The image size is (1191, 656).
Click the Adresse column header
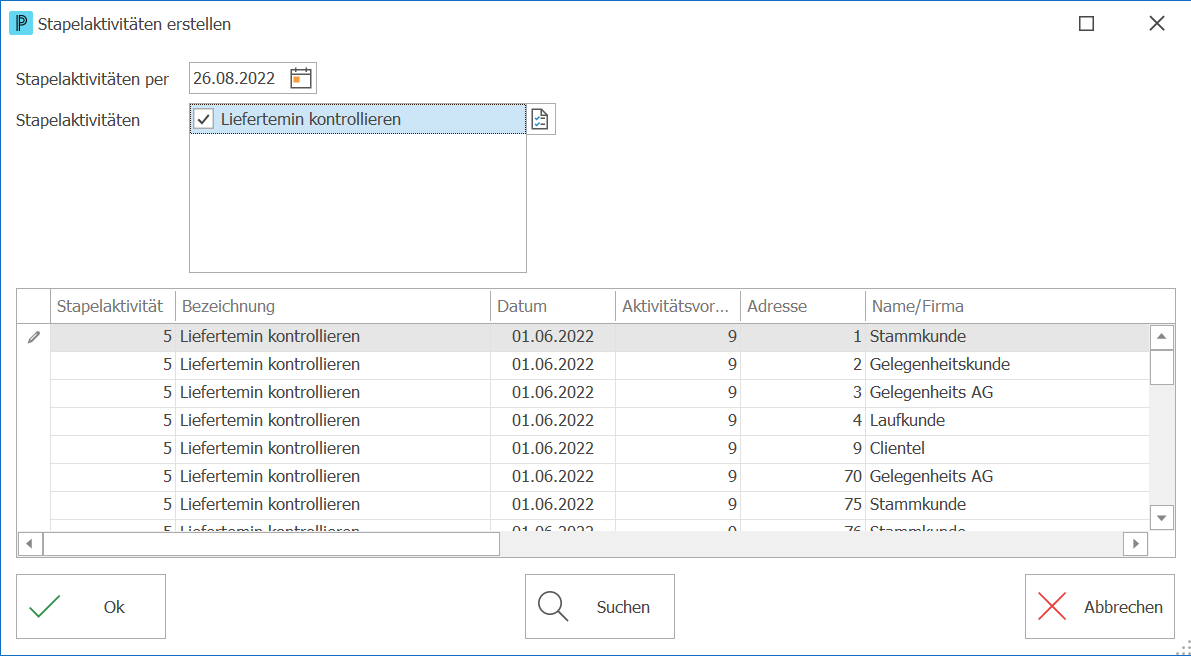point(803,307)
